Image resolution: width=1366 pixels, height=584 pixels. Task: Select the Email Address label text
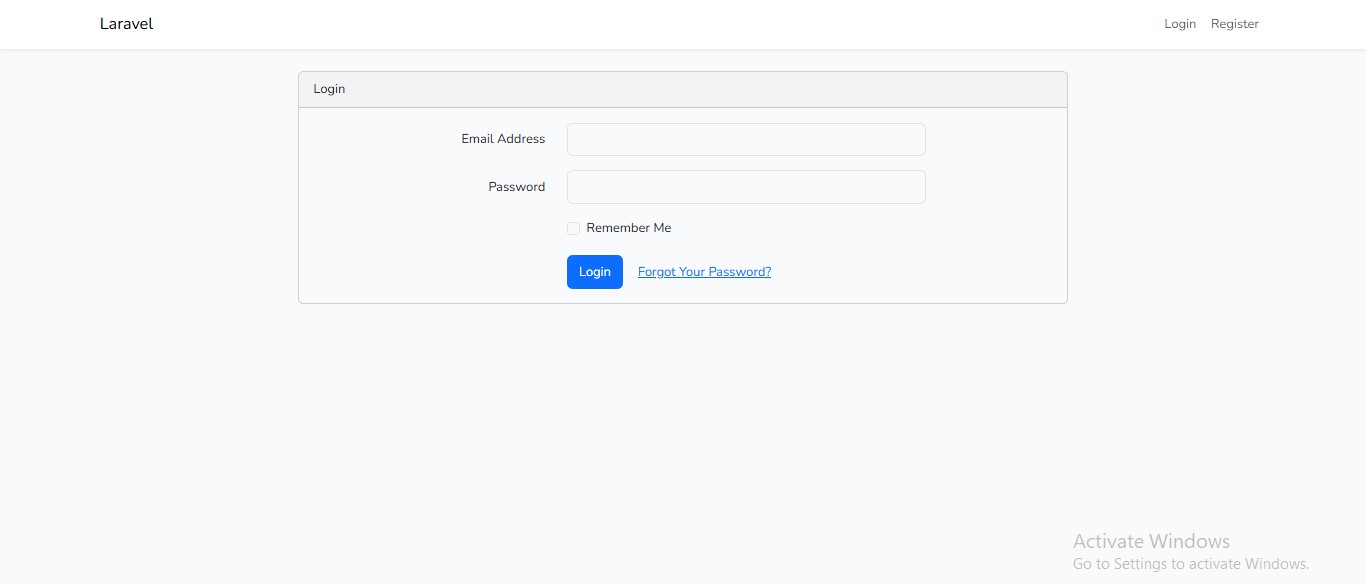[x=503, y=139]
